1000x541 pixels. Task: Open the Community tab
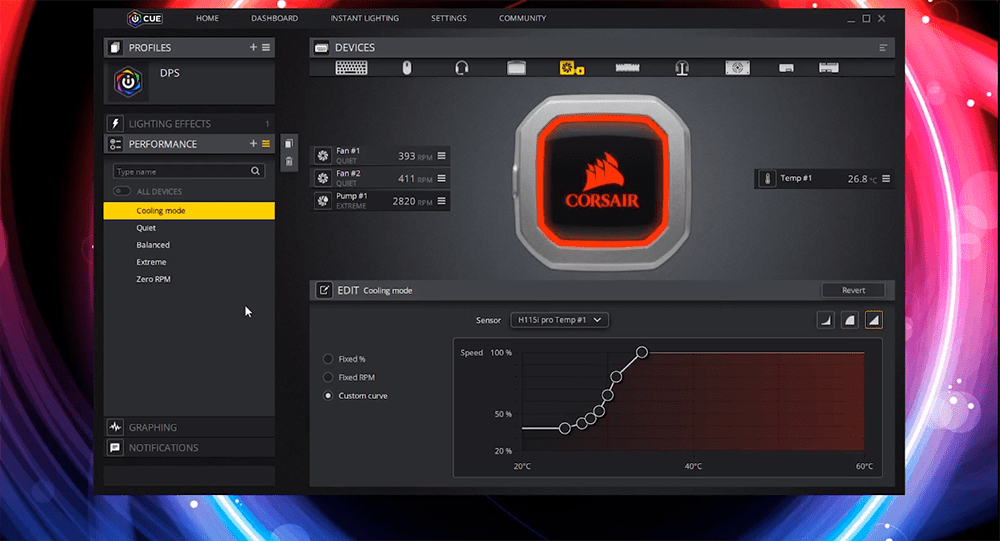(x=522, y=19)
